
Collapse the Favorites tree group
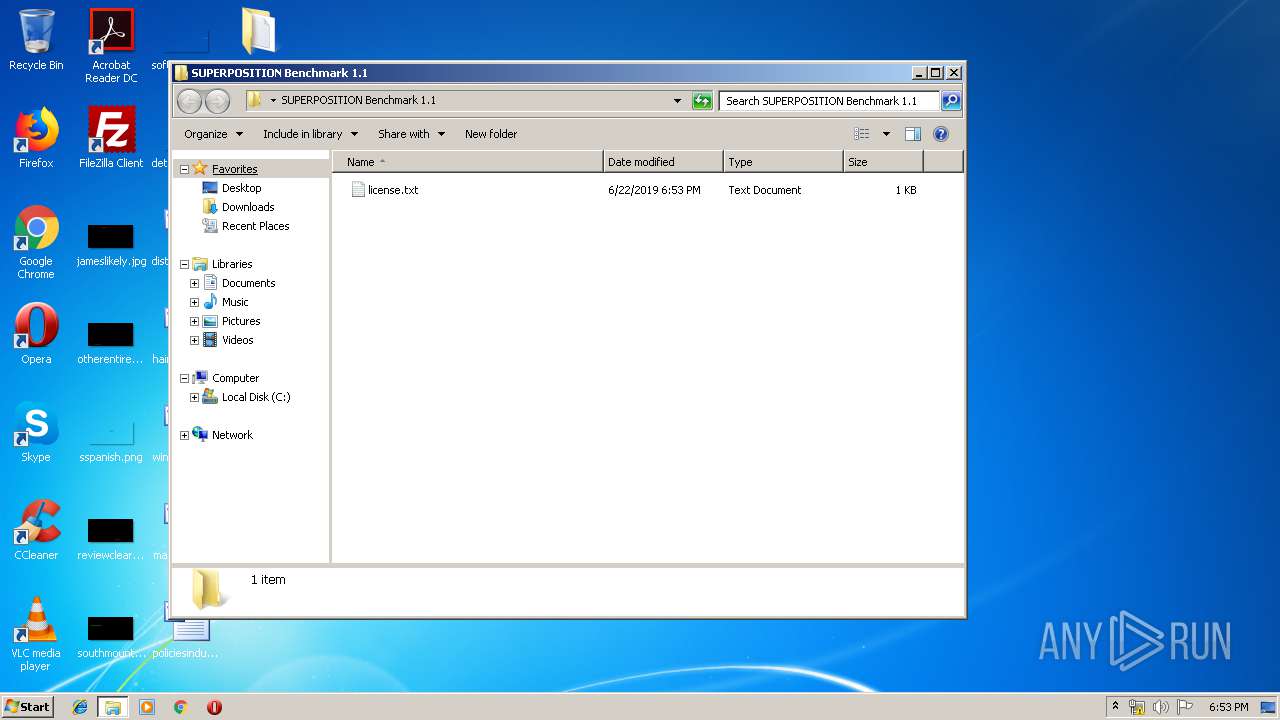184,169
